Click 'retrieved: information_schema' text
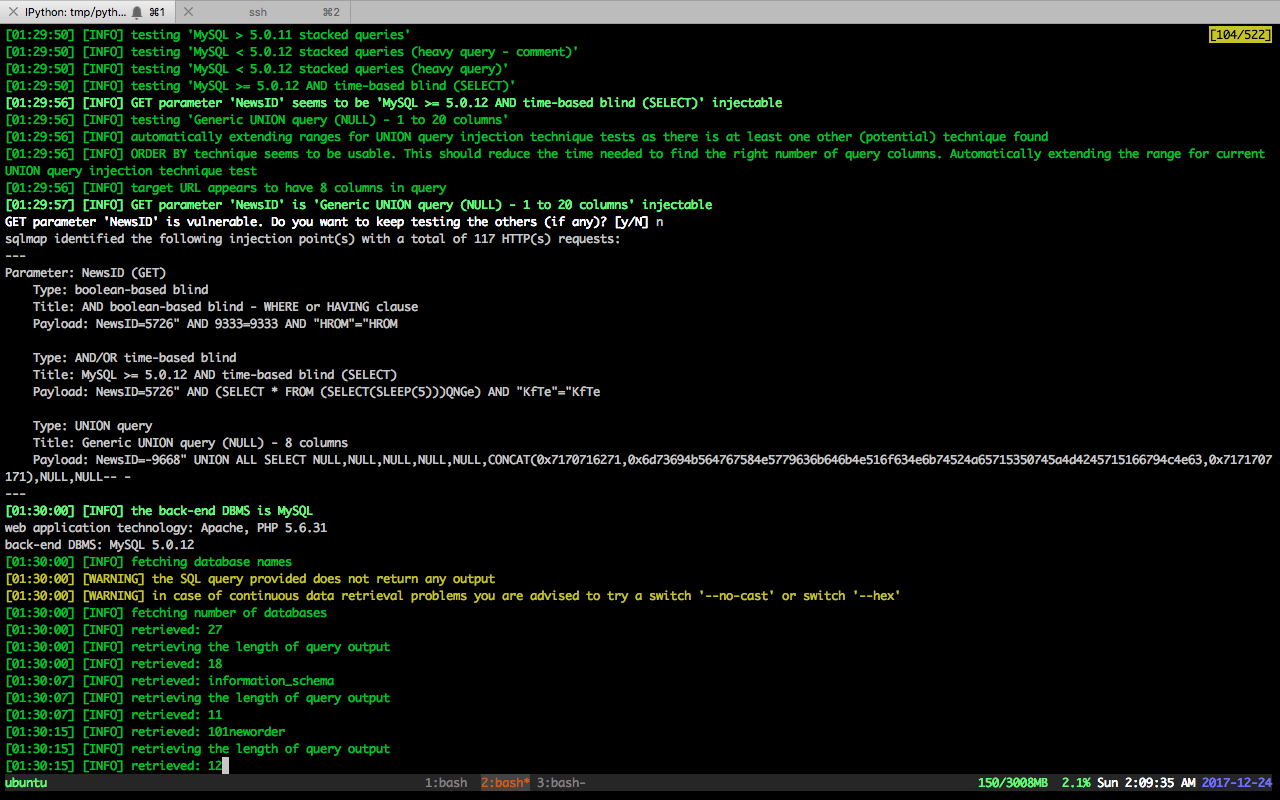The height and width of the screenshot is (800, 1280). [x=232, y=681]
